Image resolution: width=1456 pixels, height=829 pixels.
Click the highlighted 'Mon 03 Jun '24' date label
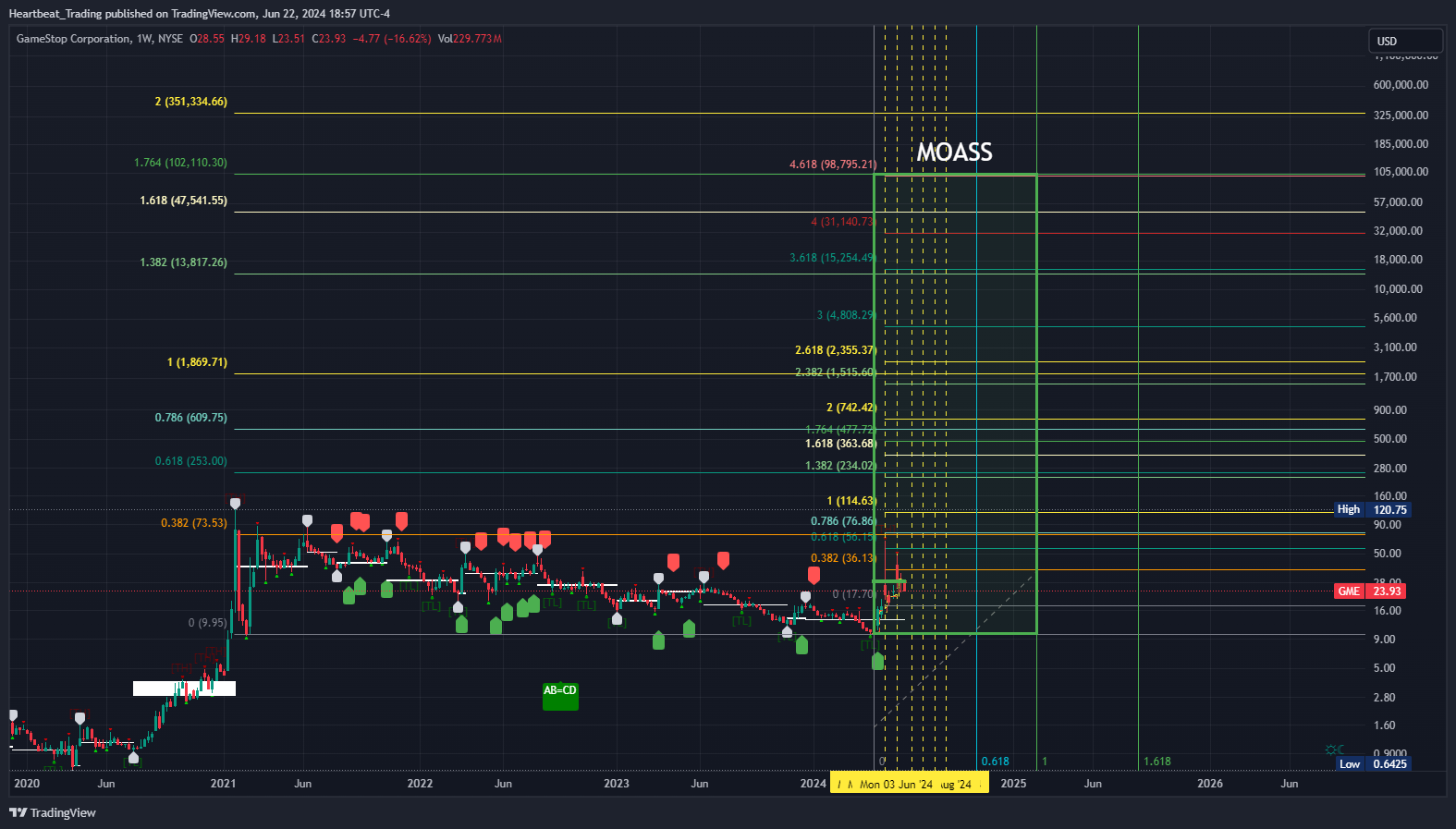896,784
